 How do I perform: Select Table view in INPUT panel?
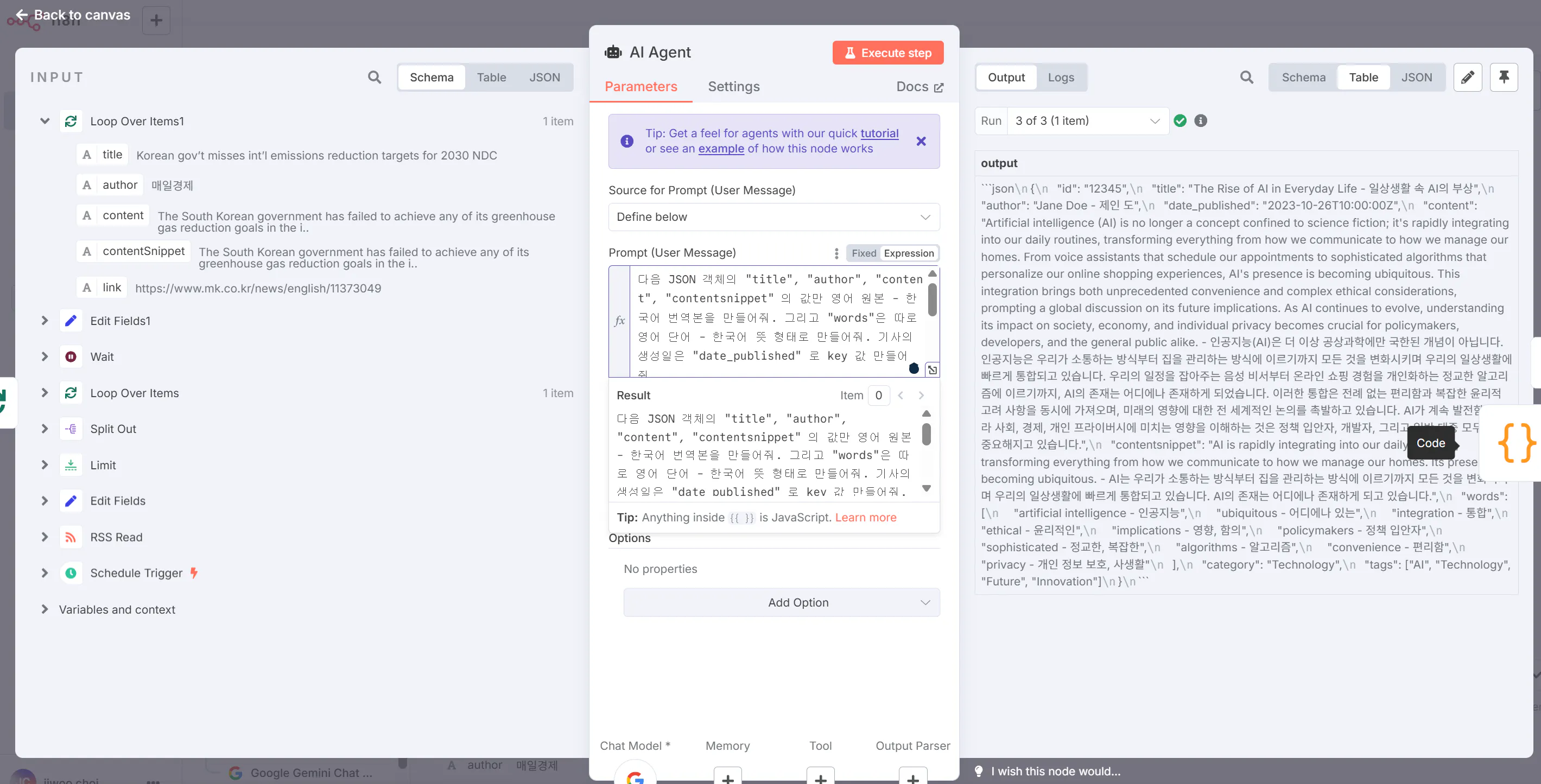pos(491,77)
